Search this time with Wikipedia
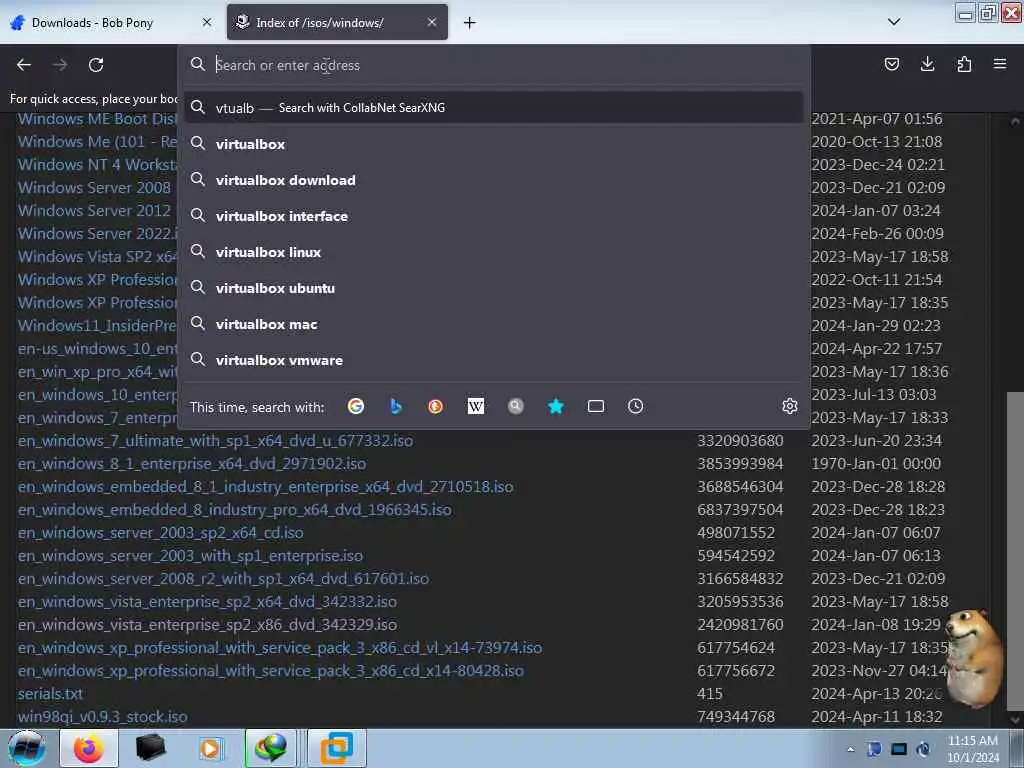This screenshot has width=1024, height=768. point(476,406)
